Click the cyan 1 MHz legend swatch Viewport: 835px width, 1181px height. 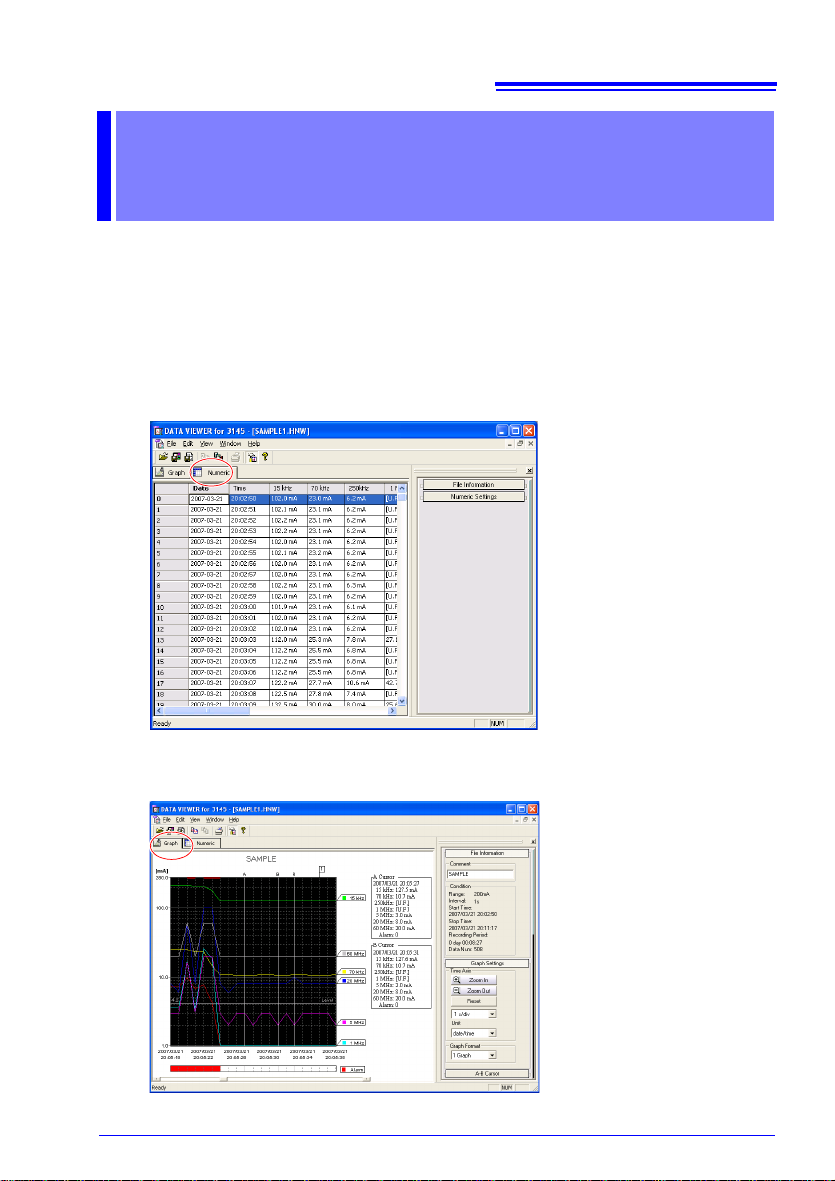(344, 1042)
